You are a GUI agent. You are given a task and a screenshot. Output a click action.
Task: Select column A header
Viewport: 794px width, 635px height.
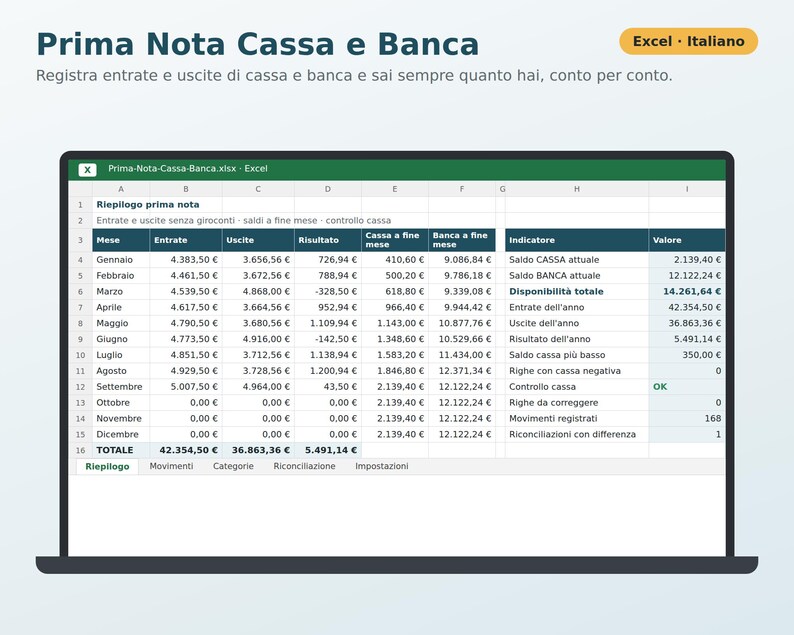coord(121,189)
